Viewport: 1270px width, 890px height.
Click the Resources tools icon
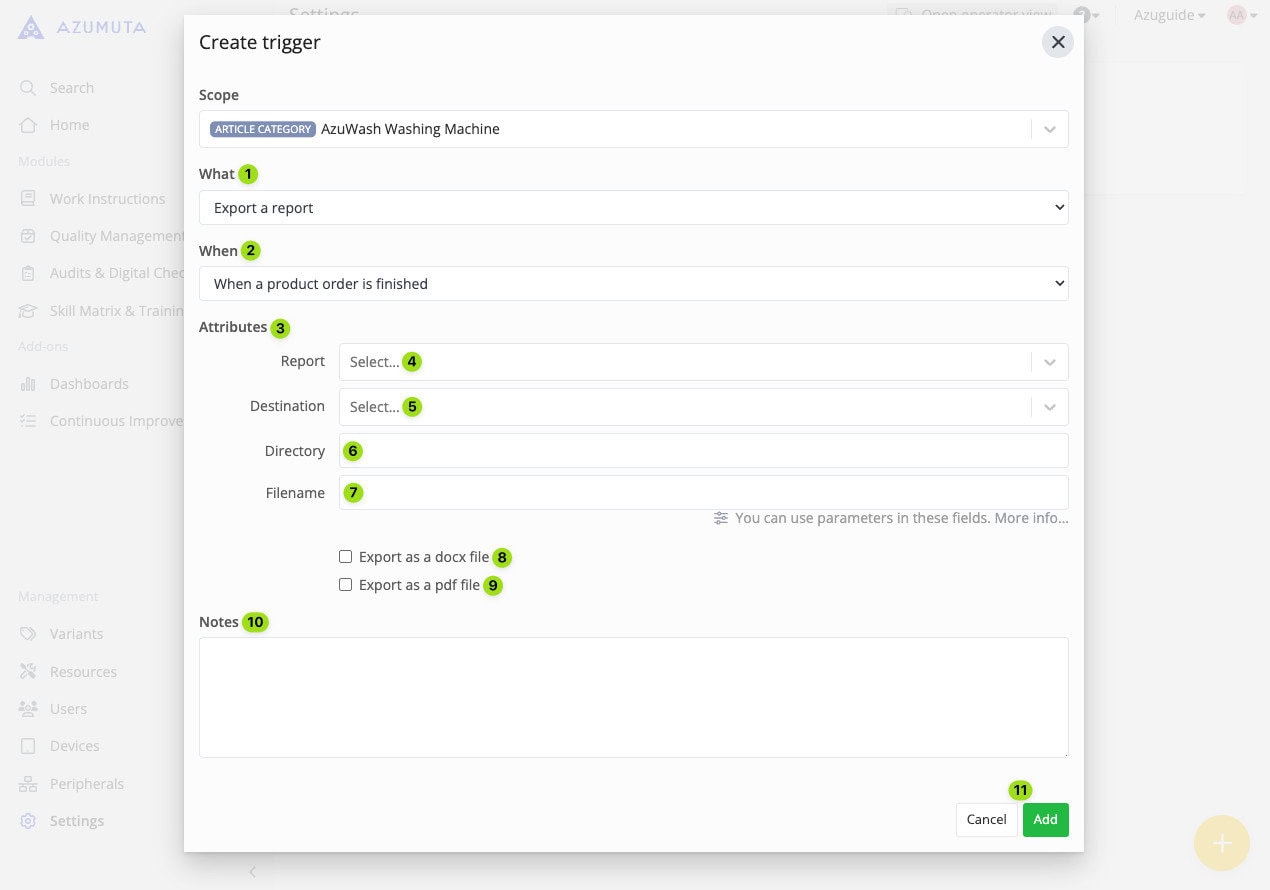(x=28, y=672)
